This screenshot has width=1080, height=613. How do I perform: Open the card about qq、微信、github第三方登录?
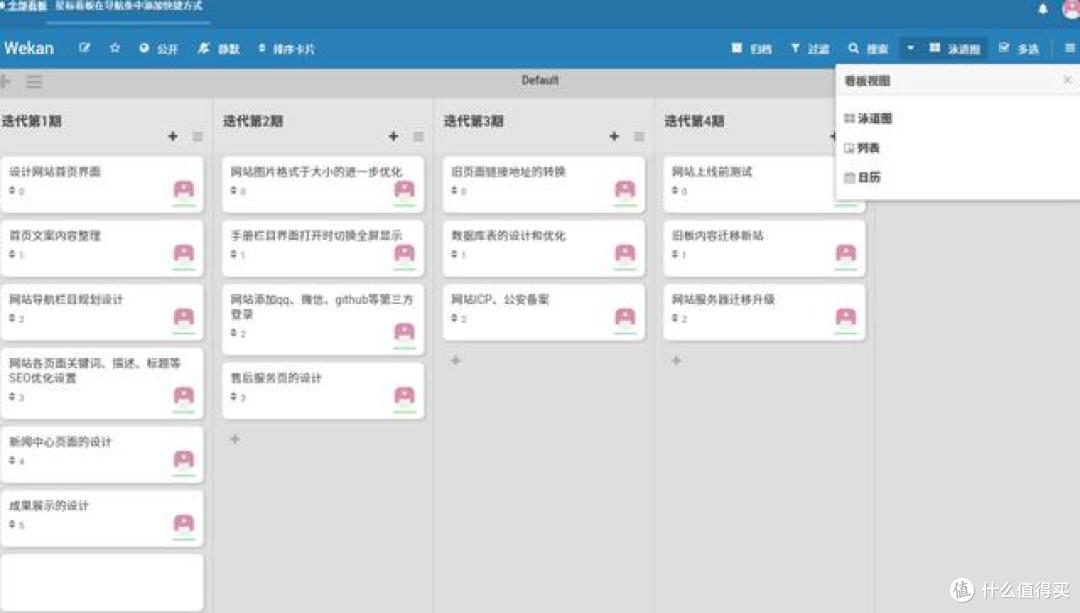pos(323,320)
